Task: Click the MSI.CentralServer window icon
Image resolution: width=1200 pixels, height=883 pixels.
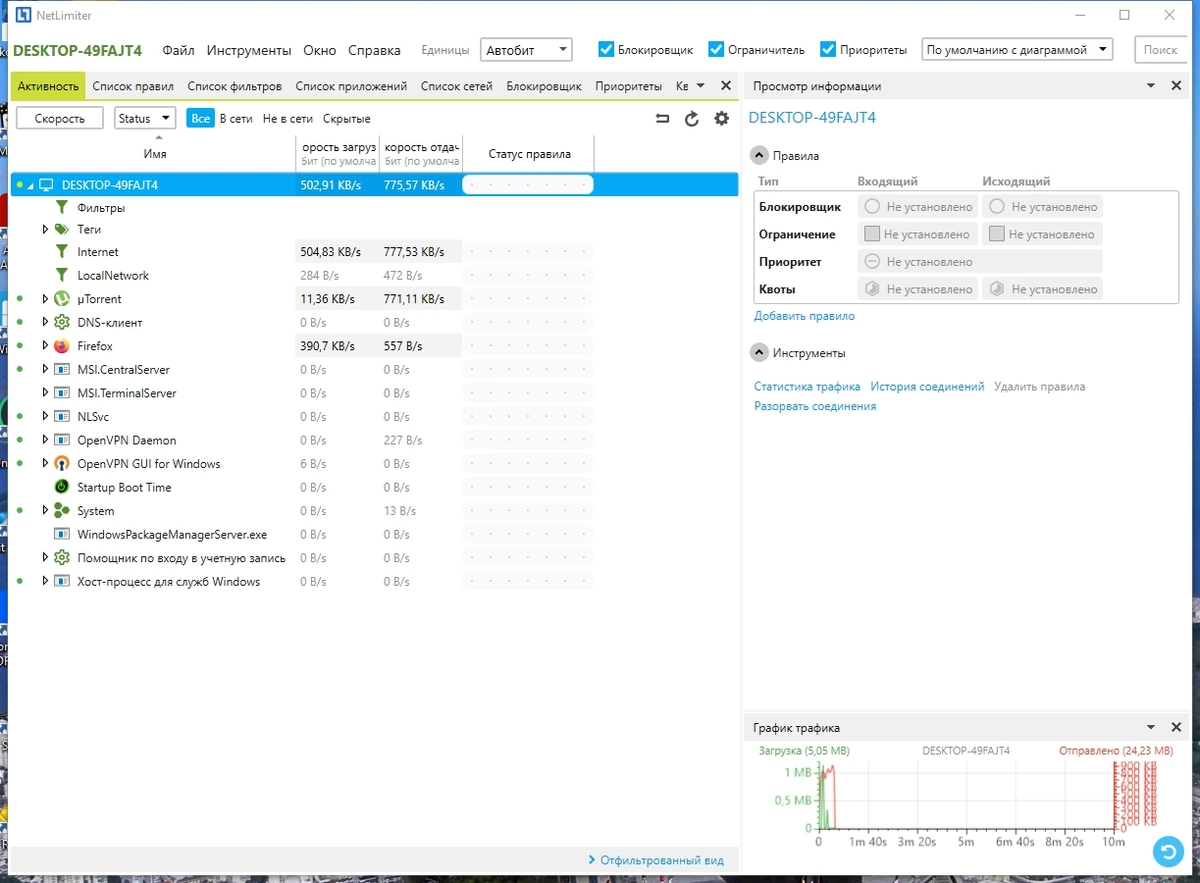Action: click(x=62, y=370)
